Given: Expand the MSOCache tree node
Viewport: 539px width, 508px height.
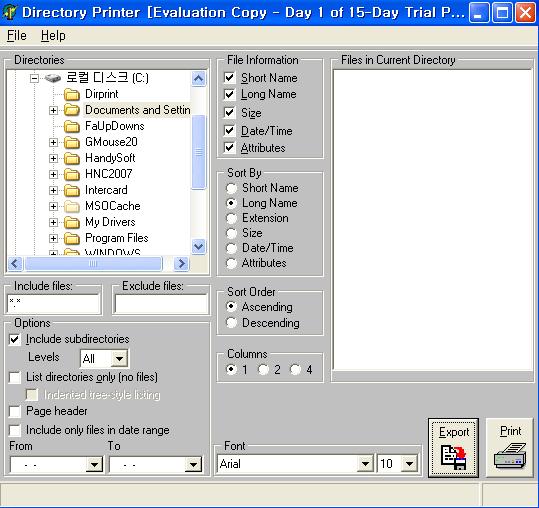Looking at the screenshot, I should tap(53, 206).
